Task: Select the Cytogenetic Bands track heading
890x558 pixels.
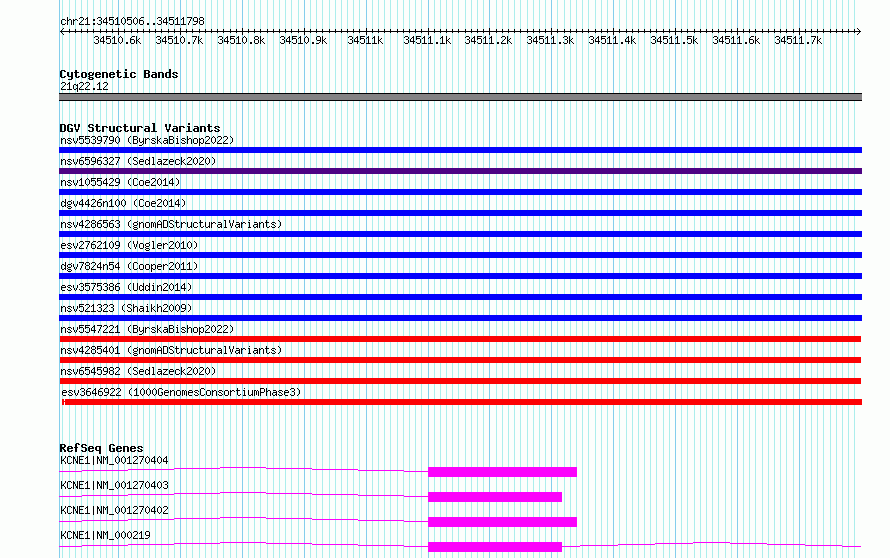Action: tap(119, 74)
